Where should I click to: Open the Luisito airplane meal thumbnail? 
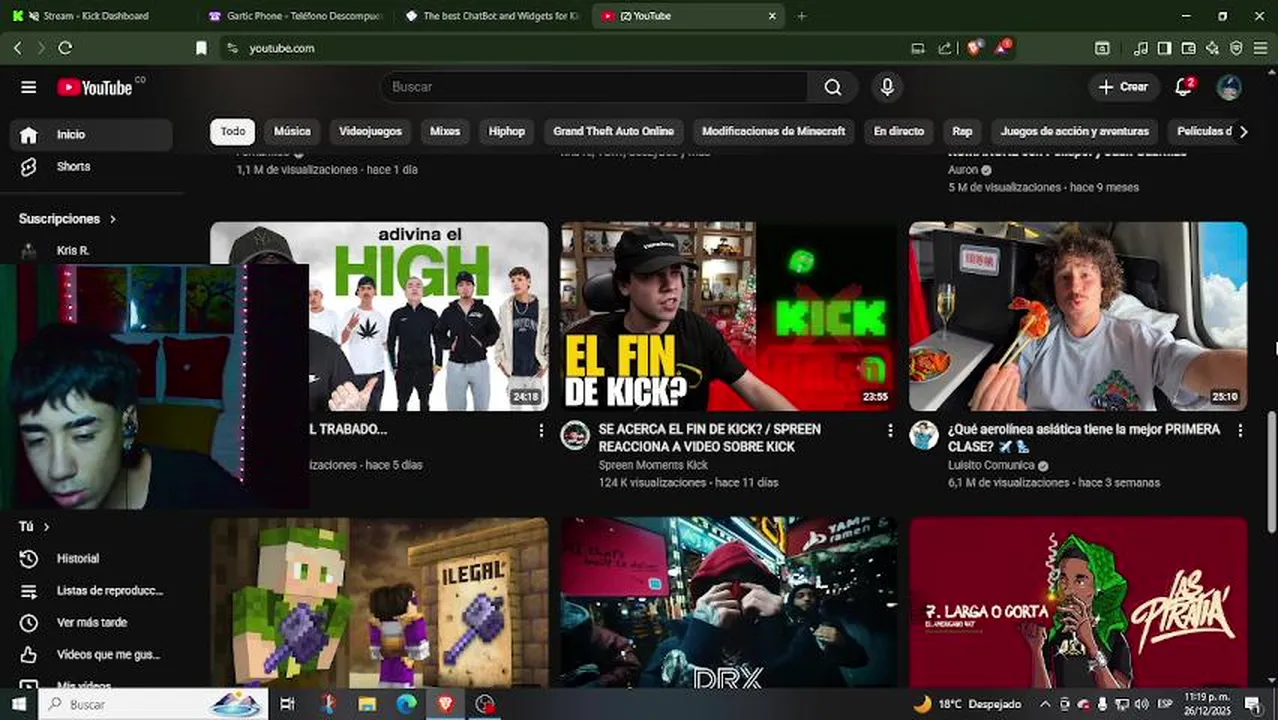1078,316
